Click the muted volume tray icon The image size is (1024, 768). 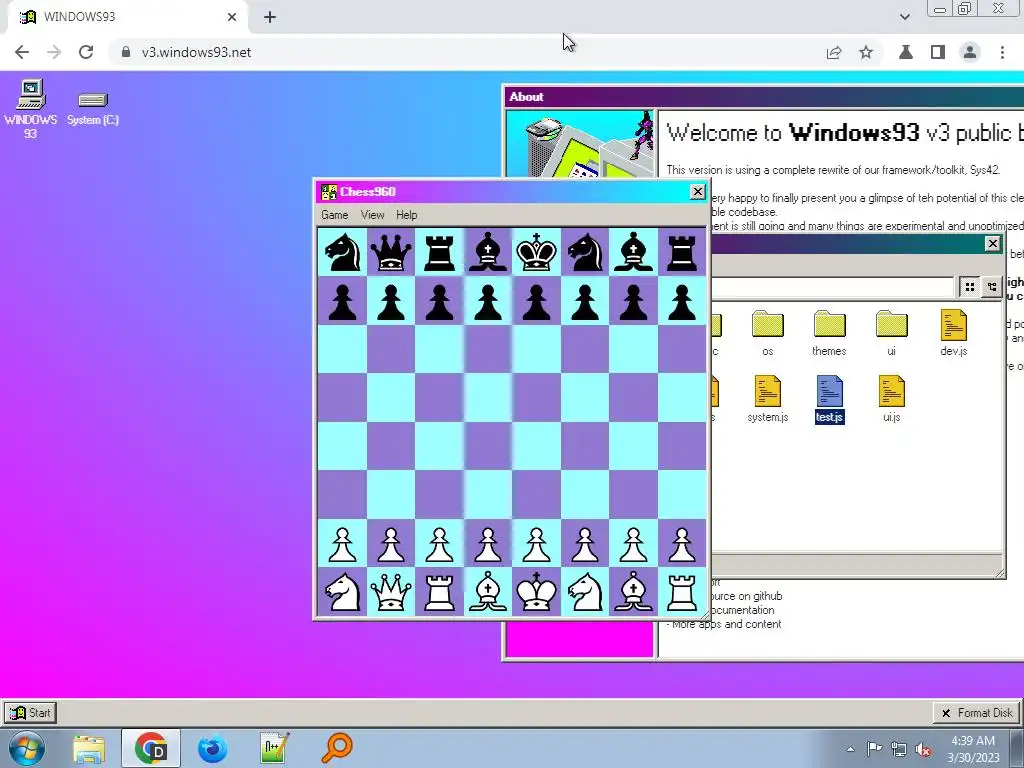point(923,750)
